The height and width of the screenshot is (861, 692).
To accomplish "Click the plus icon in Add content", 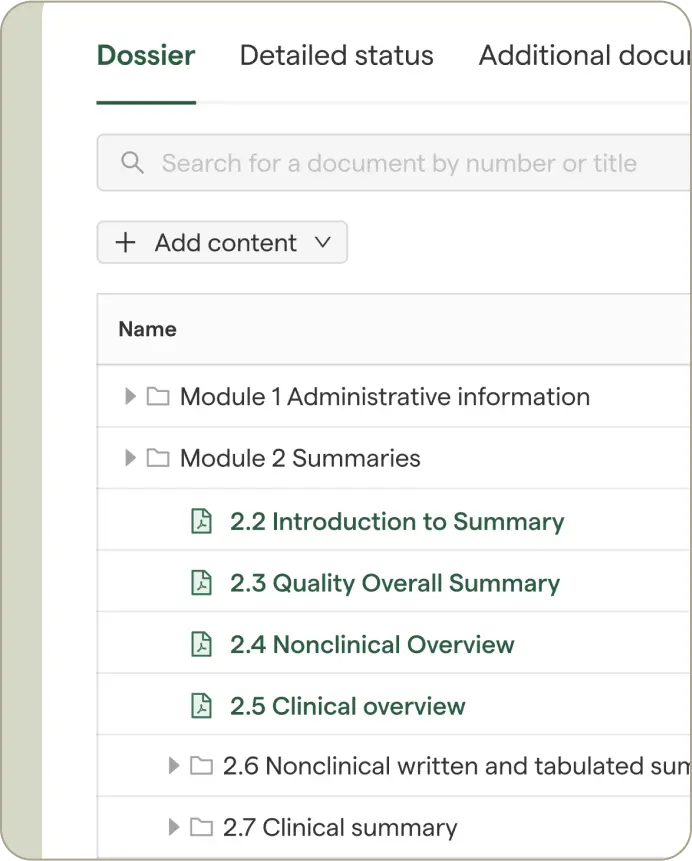I will [126, 243].
